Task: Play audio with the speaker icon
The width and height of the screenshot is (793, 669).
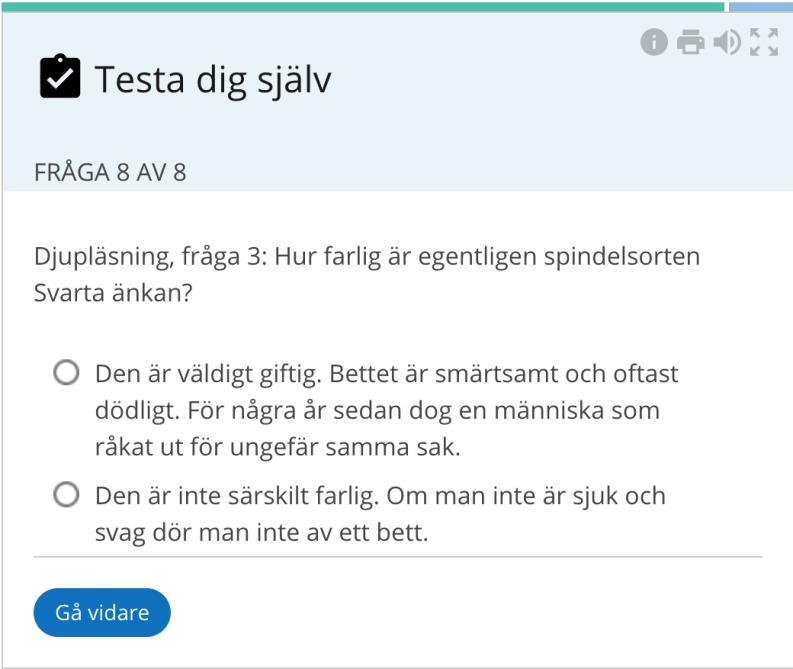Action: coord(727,42)
